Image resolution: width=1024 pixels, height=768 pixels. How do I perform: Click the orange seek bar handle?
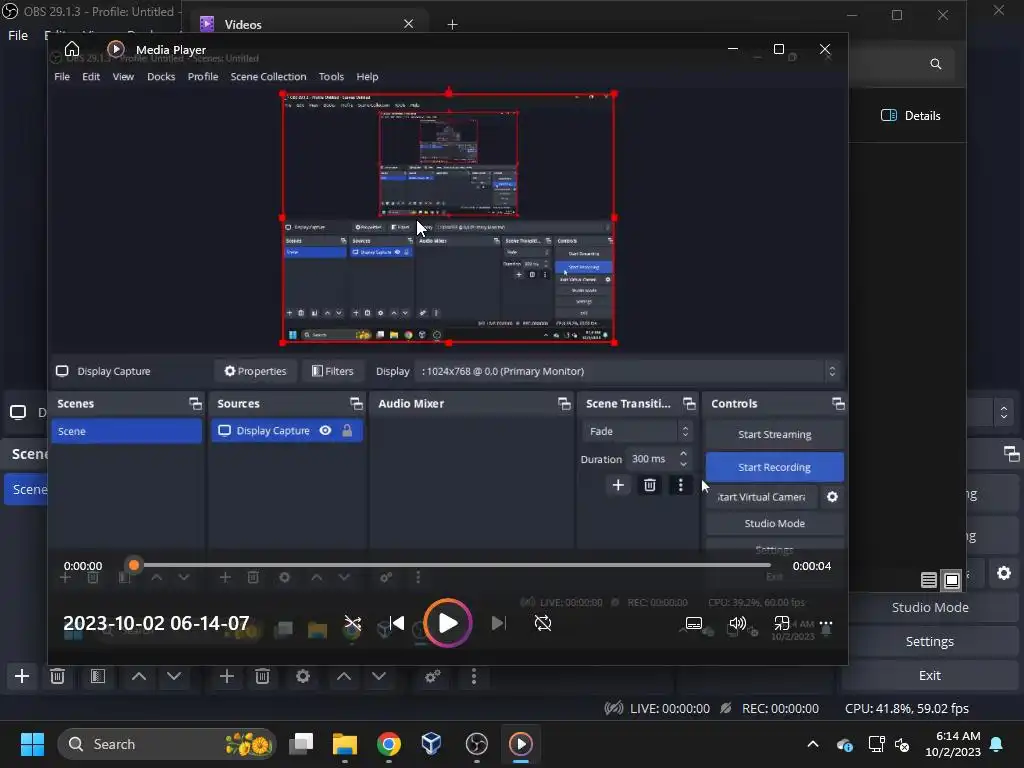[134, 565]
